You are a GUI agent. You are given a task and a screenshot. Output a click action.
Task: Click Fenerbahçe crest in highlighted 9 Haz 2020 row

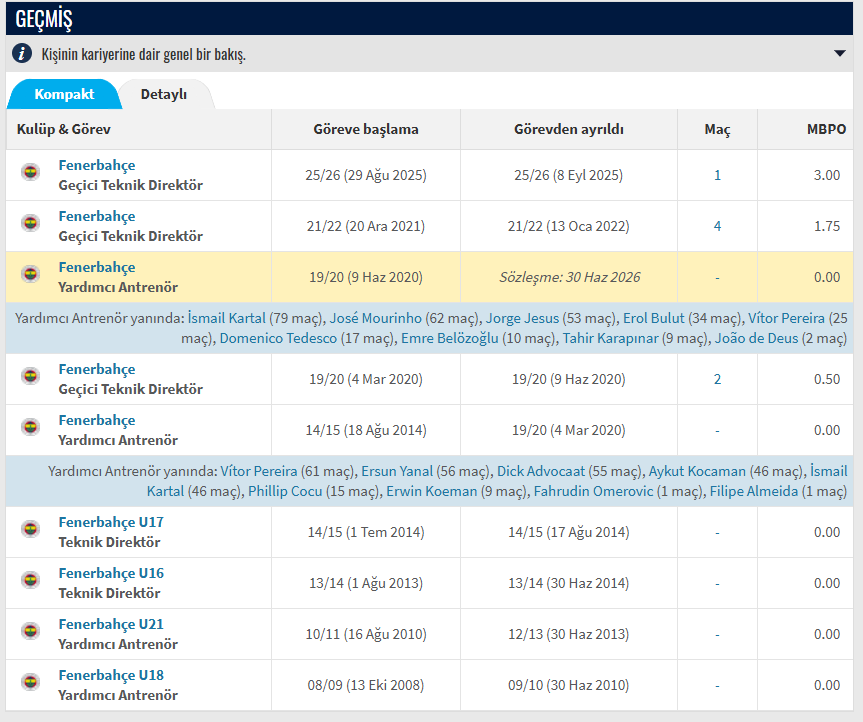coord(31,274)
